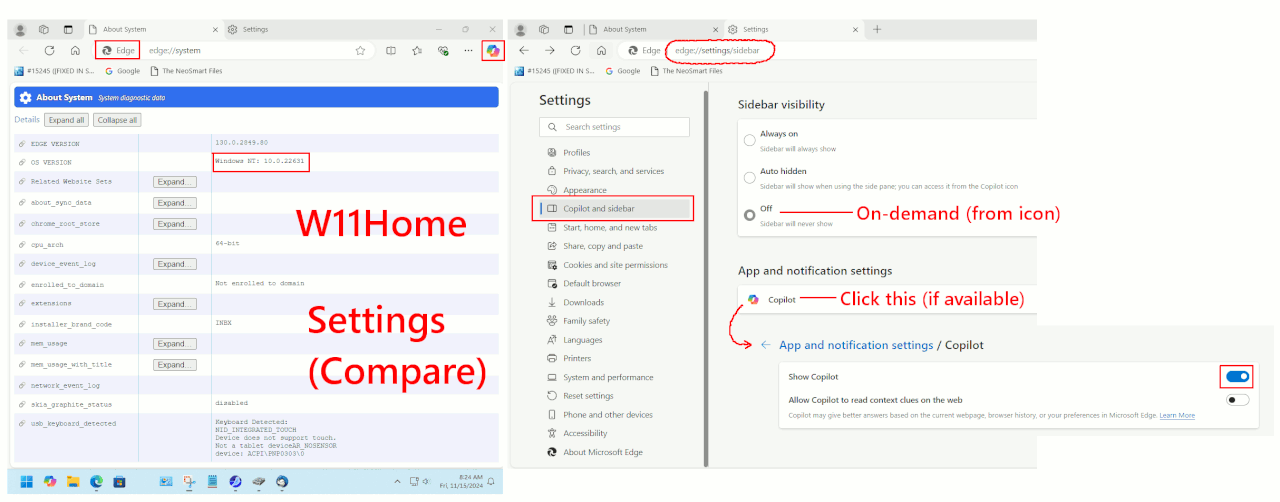Open the tab actions menu icon in the About System window
This screenshot has height=502, width=1280.
pyautogui.click(x=68, y=30)
